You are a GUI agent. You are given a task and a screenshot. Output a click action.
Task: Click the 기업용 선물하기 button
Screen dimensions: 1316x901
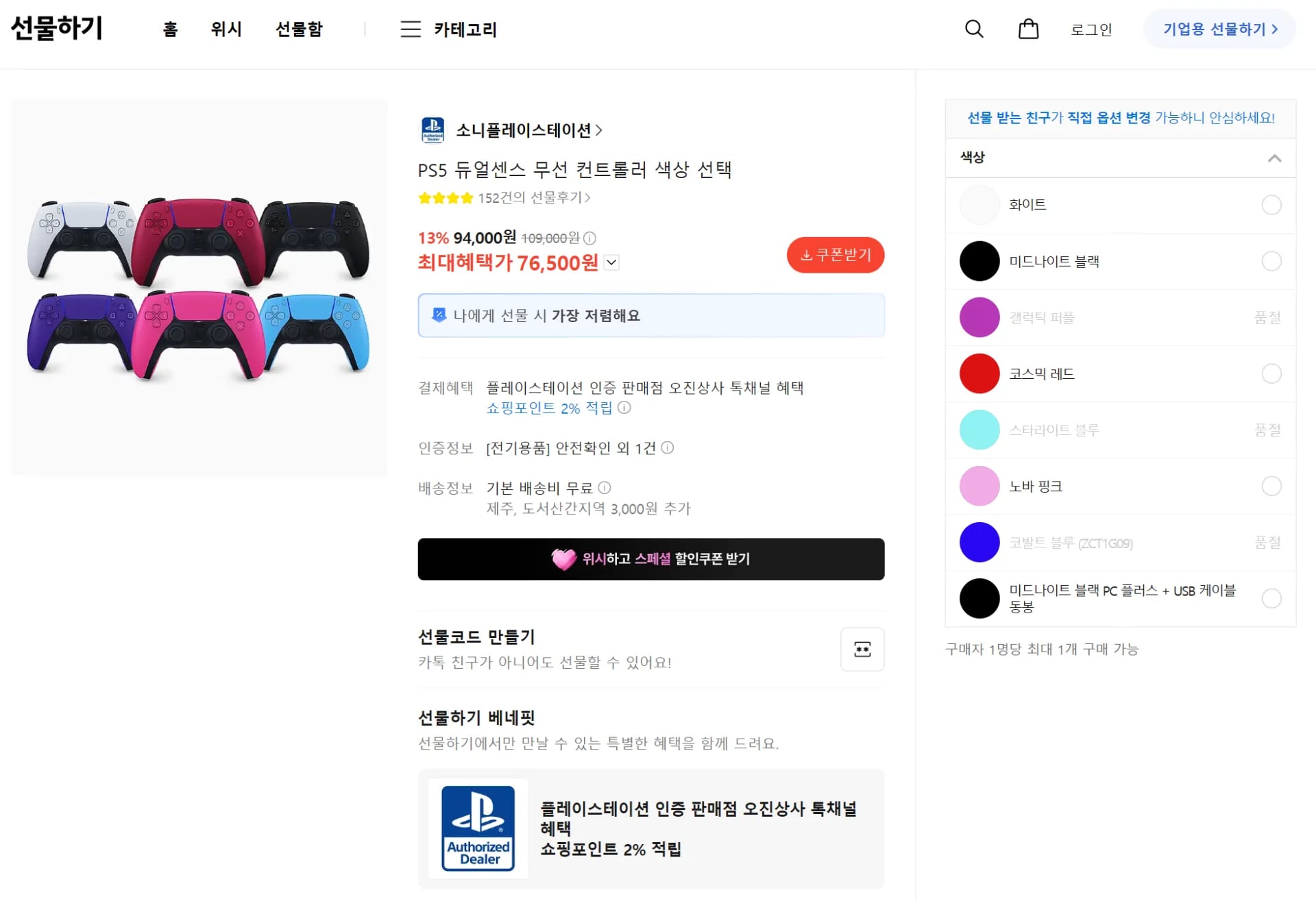pos(1219,29)
